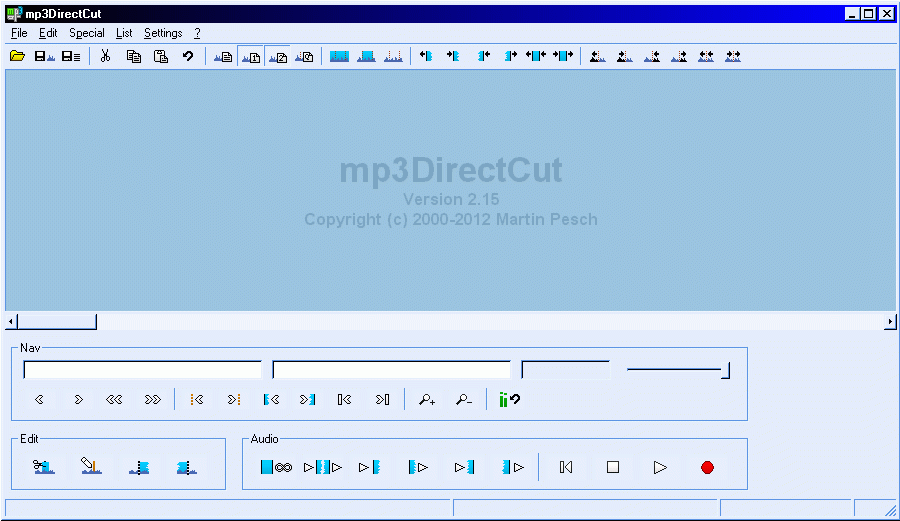Click the zoom in magnifier icon

[x=426, y=399]
